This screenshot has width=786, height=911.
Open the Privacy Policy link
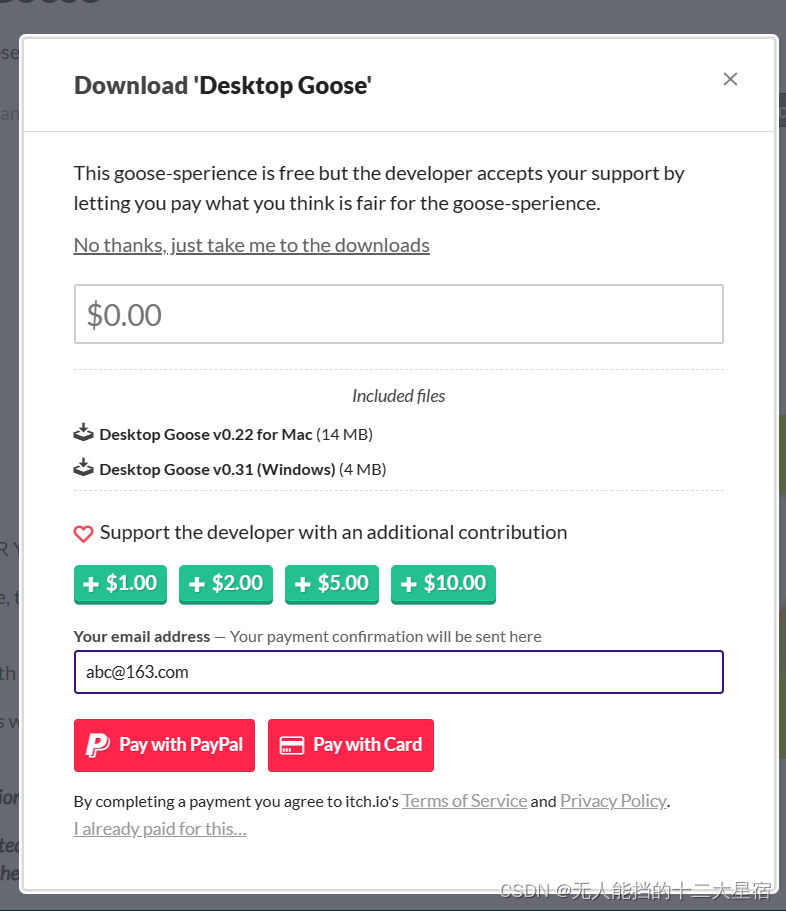(x=613, y=801)
